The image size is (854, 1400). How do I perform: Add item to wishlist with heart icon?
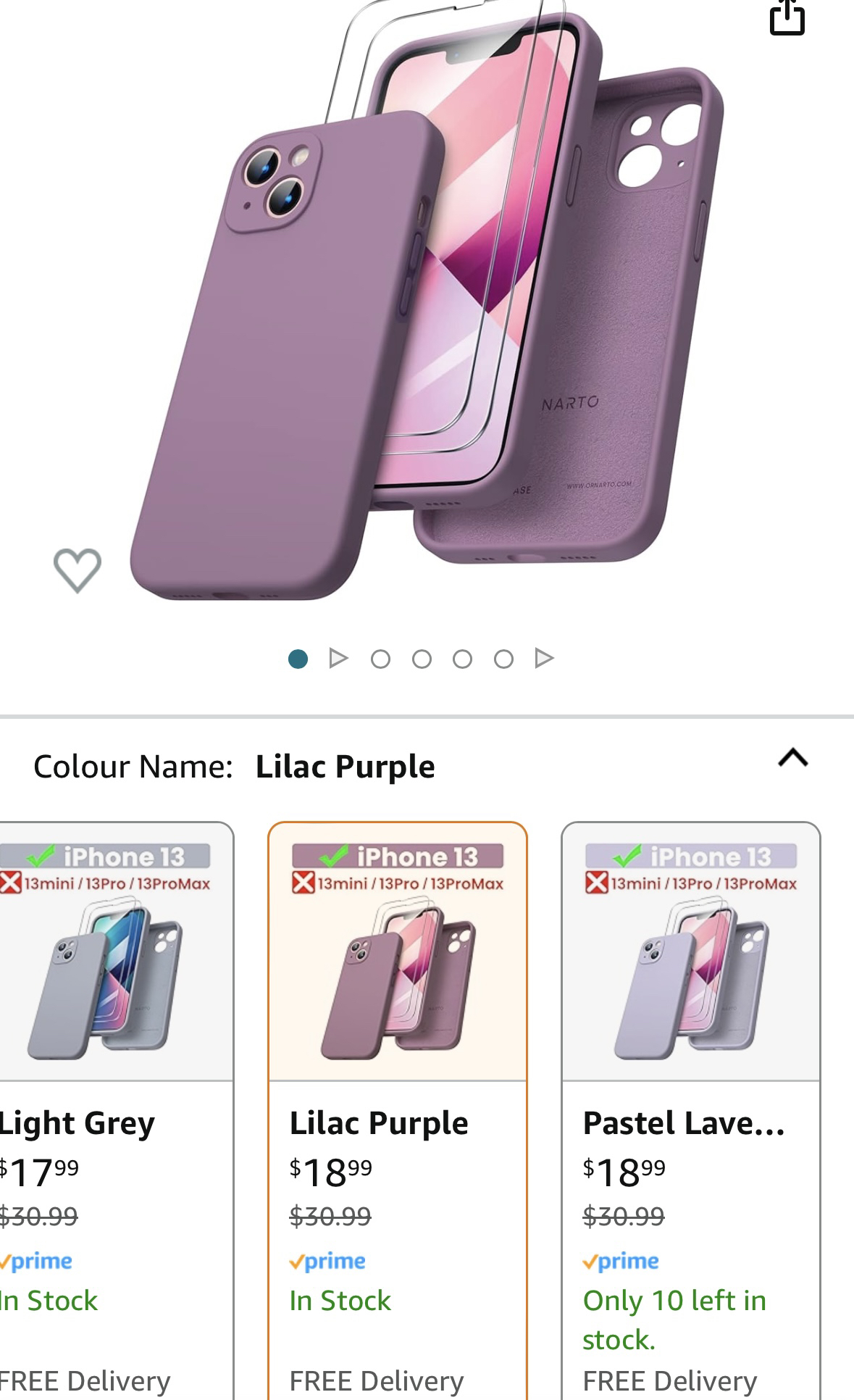click(78, 570)
